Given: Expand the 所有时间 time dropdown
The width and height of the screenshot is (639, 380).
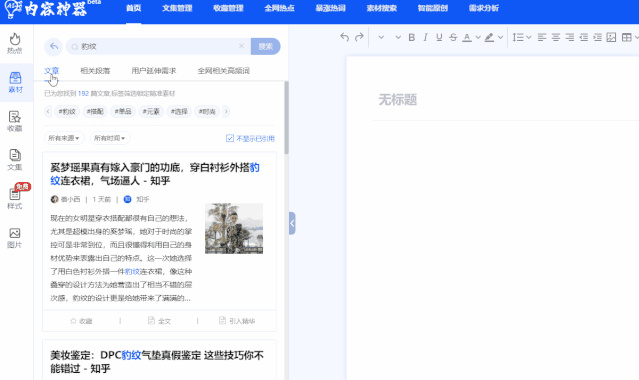Looking at the screenshot, I should [110, 138].
